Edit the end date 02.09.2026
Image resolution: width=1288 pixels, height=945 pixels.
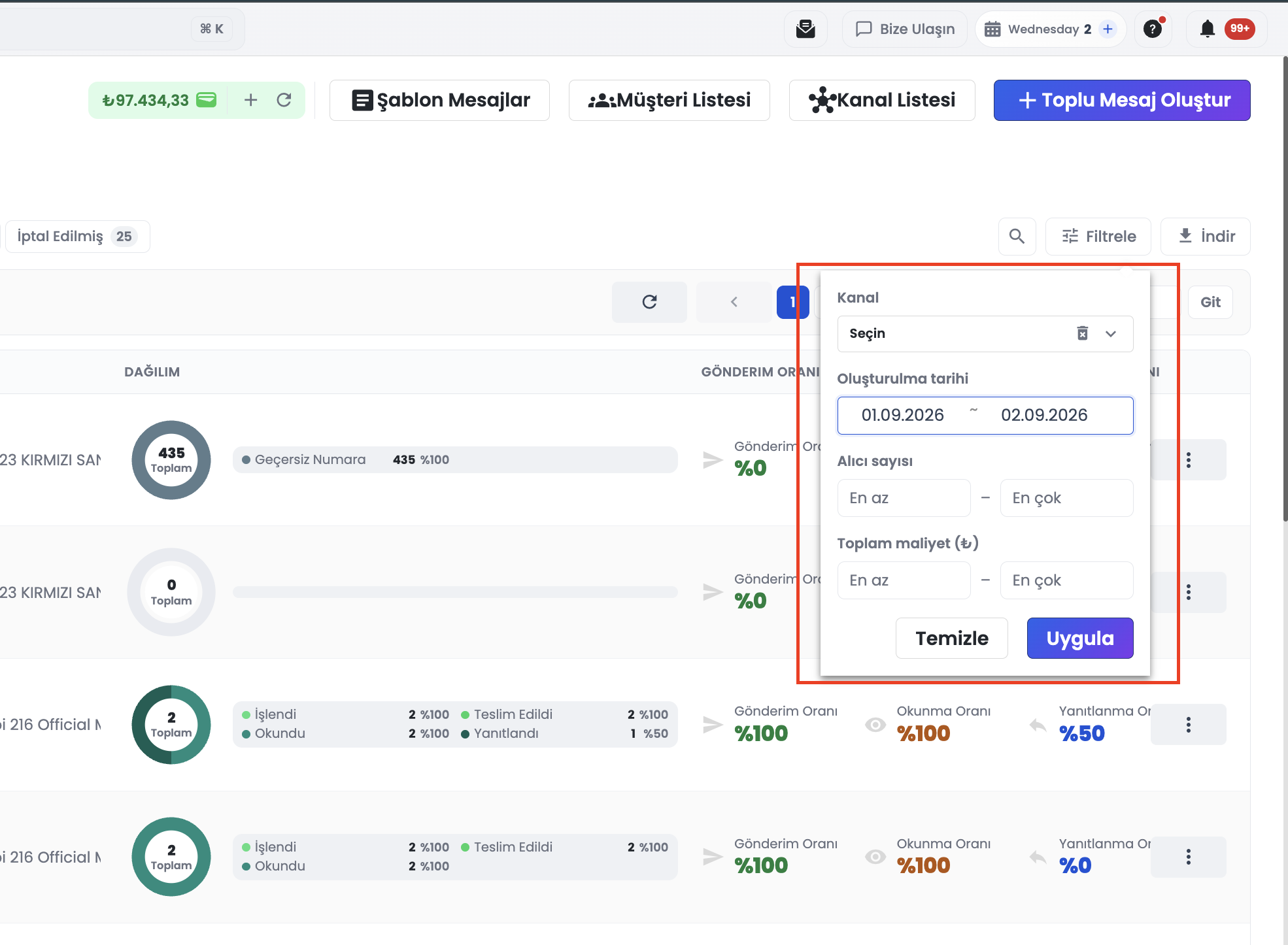(1044, 415)
